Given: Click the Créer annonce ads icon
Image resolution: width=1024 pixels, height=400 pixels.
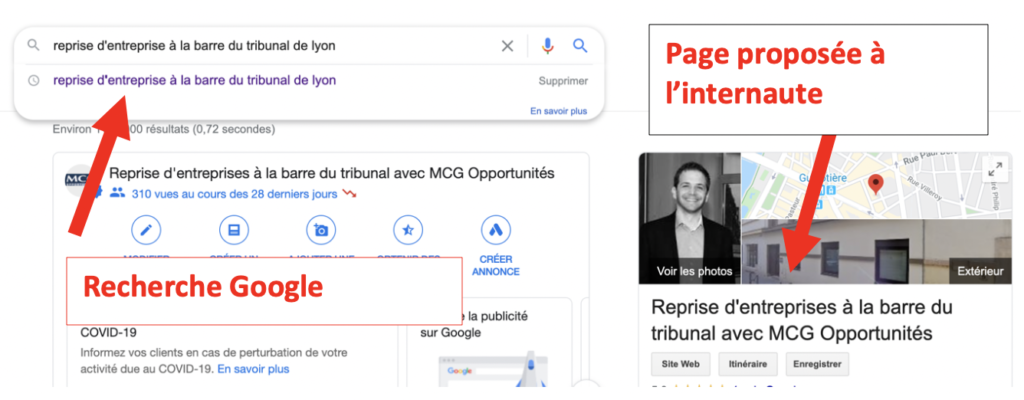Looking at the screenshot, I should coord(496,230).
